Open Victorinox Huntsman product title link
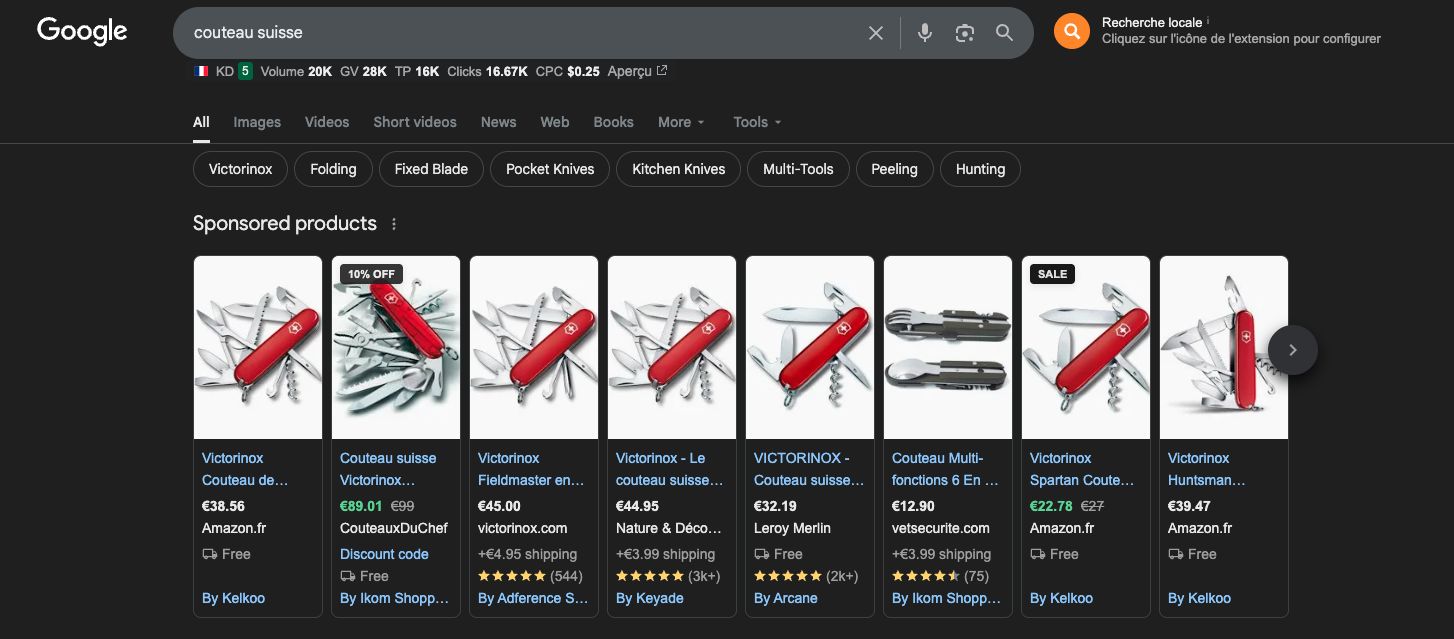Image resolution: width=1454 pixels, height=639 pixels. tap(1207, 469)
